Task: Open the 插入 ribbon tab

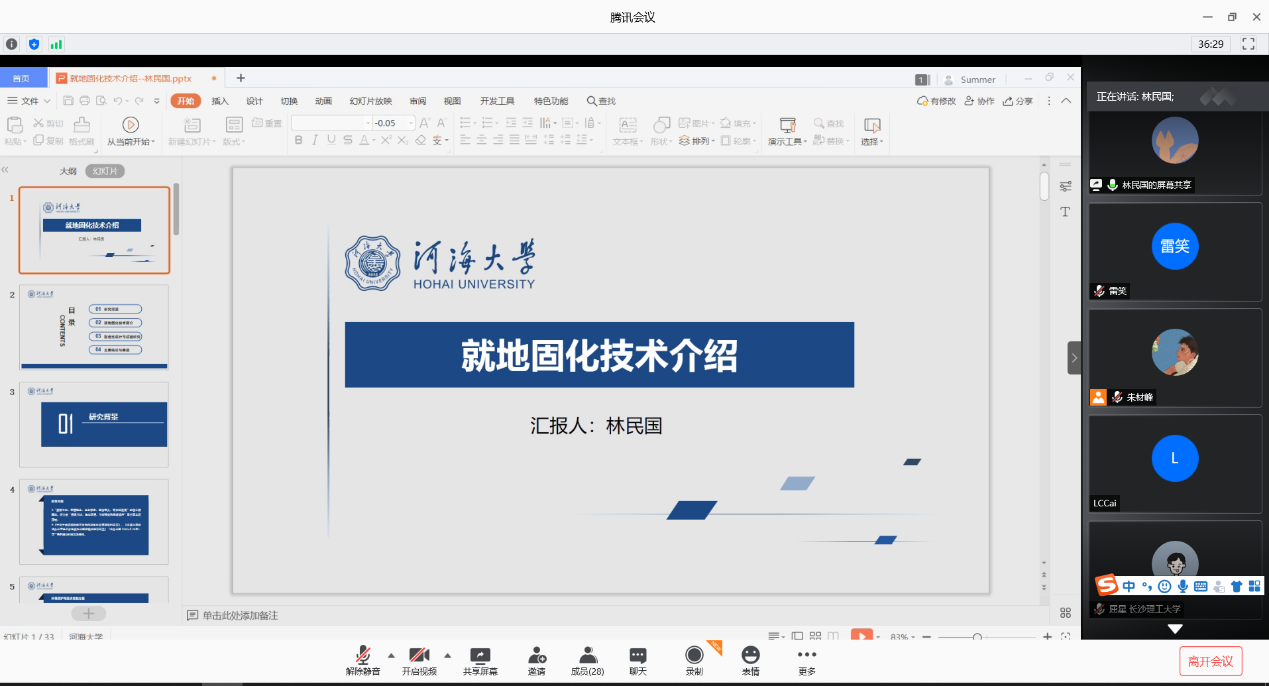Action: click(x=220, y=101)
